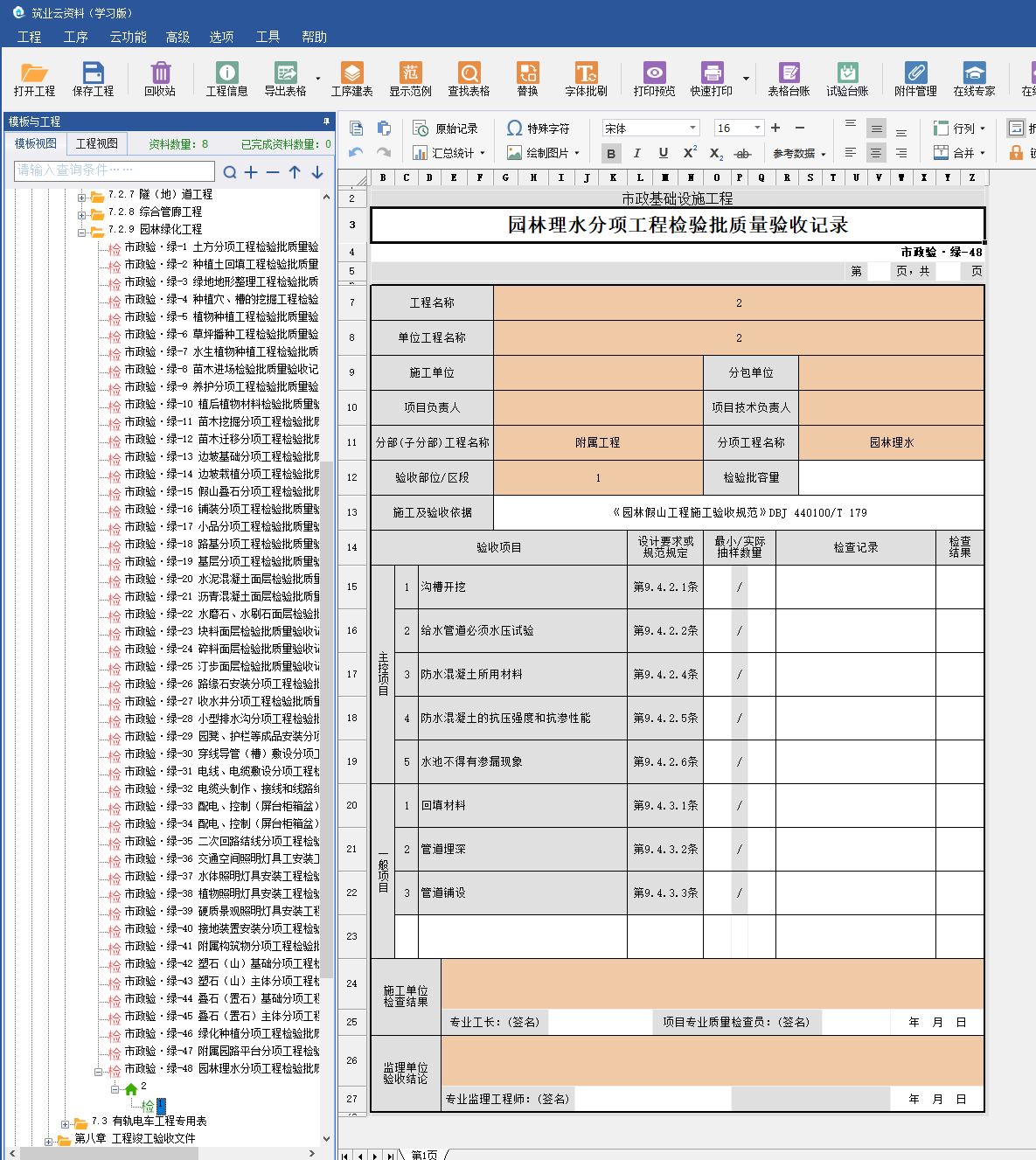The height and width of the screenshot is (1160, 1036).
Task: Open the 附件管理 attachment manager
Action: coord(915,79)
